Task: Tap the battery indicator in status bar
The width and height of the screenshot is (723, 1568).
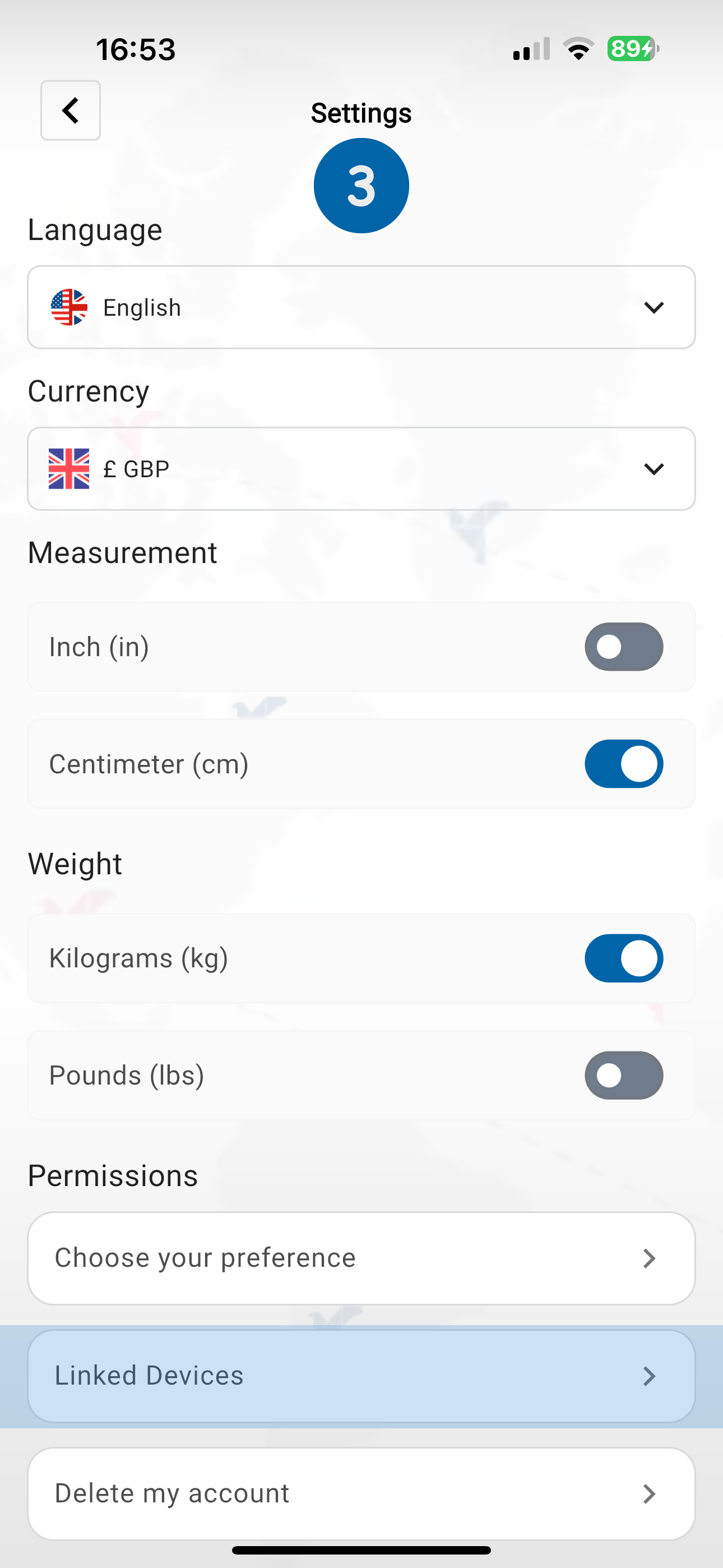Action: coord(633,49)
